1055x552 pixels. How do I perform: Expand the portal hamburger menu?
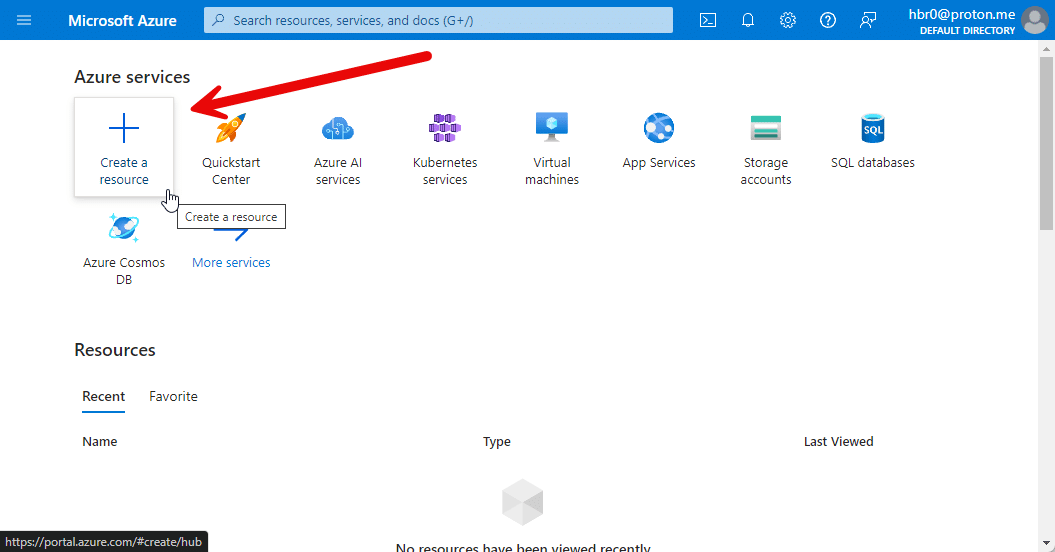coord(24,20)
